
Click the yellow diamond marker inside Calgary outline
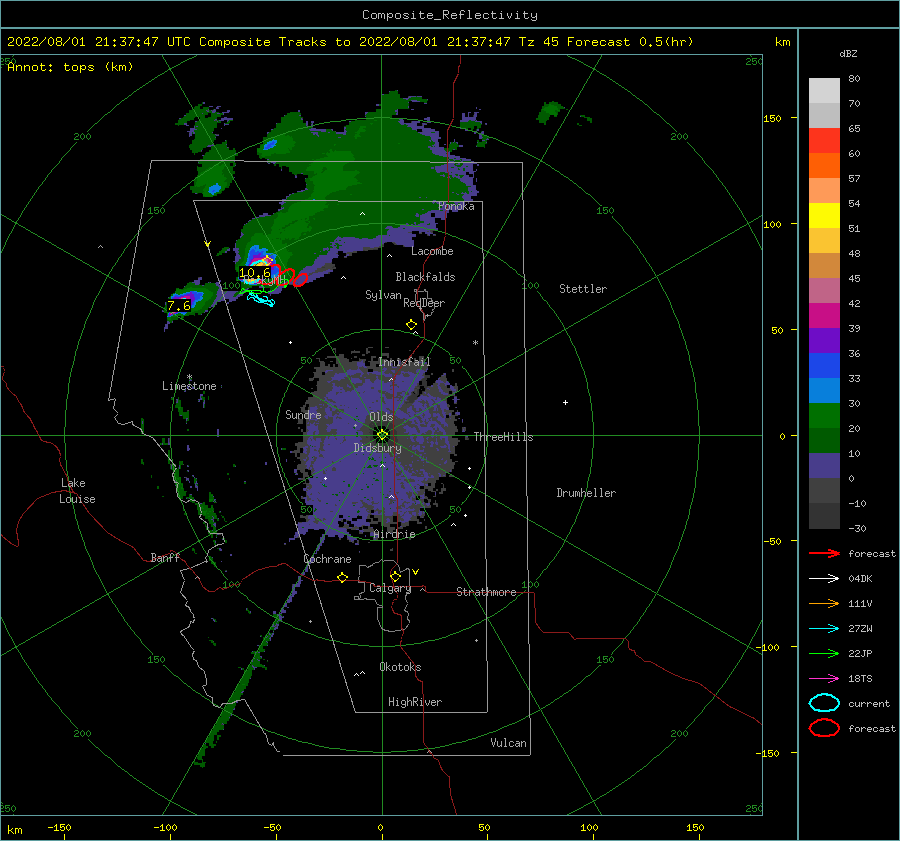click(x=395, y=576)
